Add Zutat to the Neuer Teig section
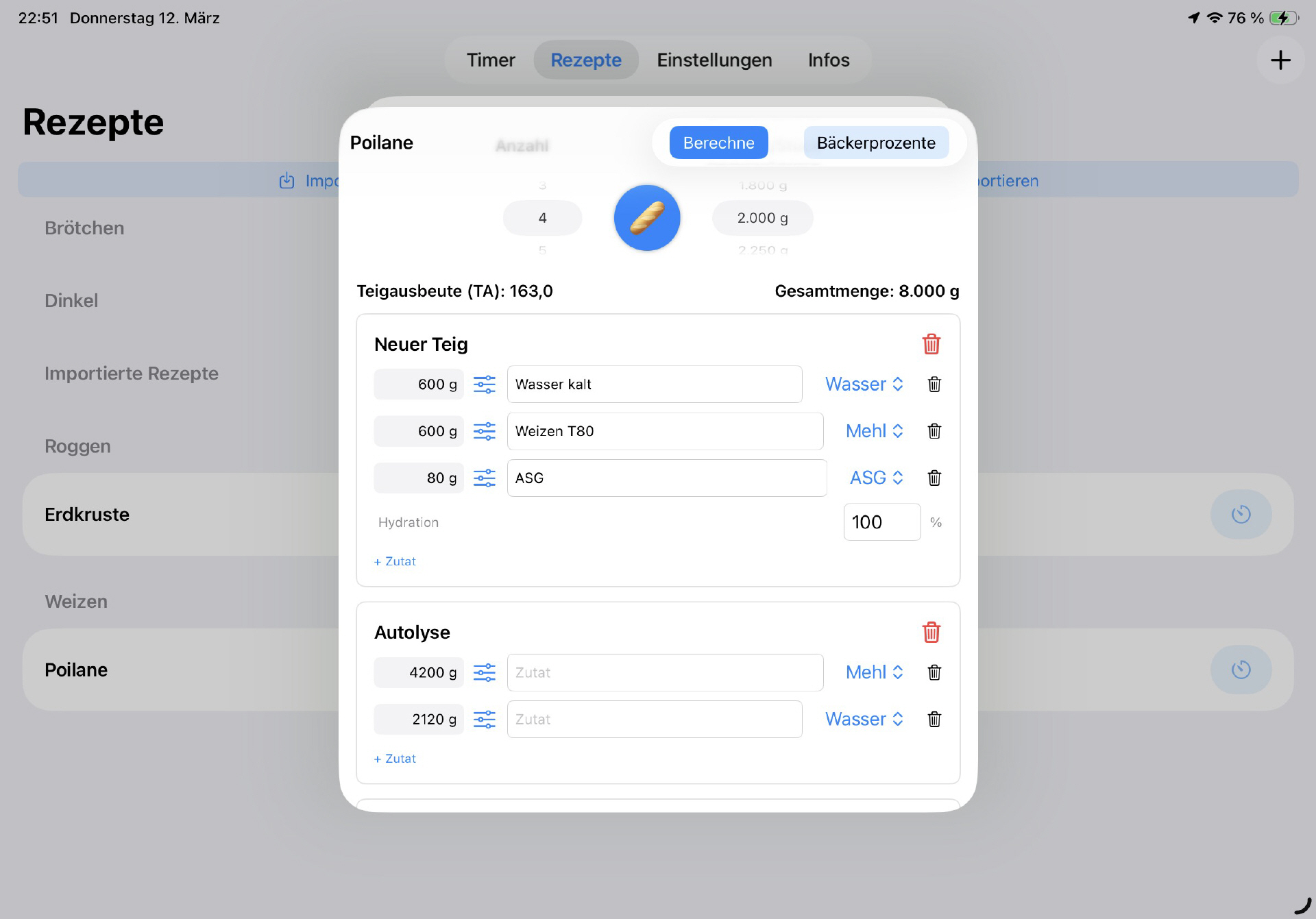Screen dimensions: 1316x919 (x=395, y=561)
